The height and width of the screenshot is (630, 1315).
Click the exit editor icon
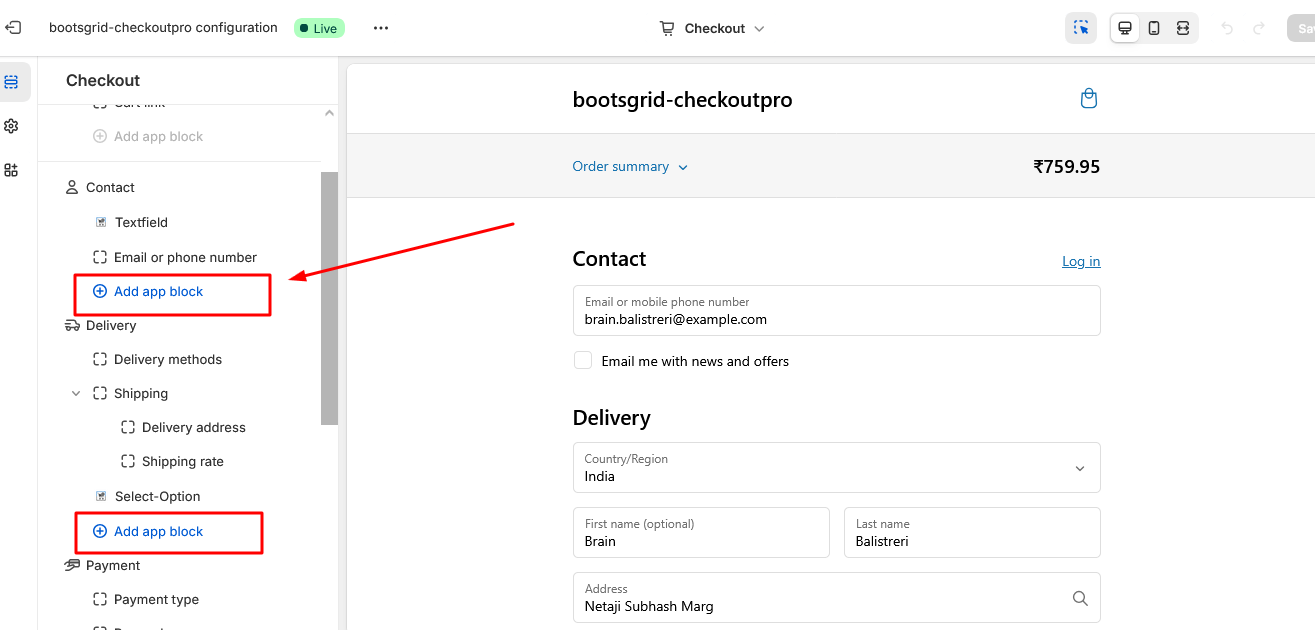tap(13, 28)
